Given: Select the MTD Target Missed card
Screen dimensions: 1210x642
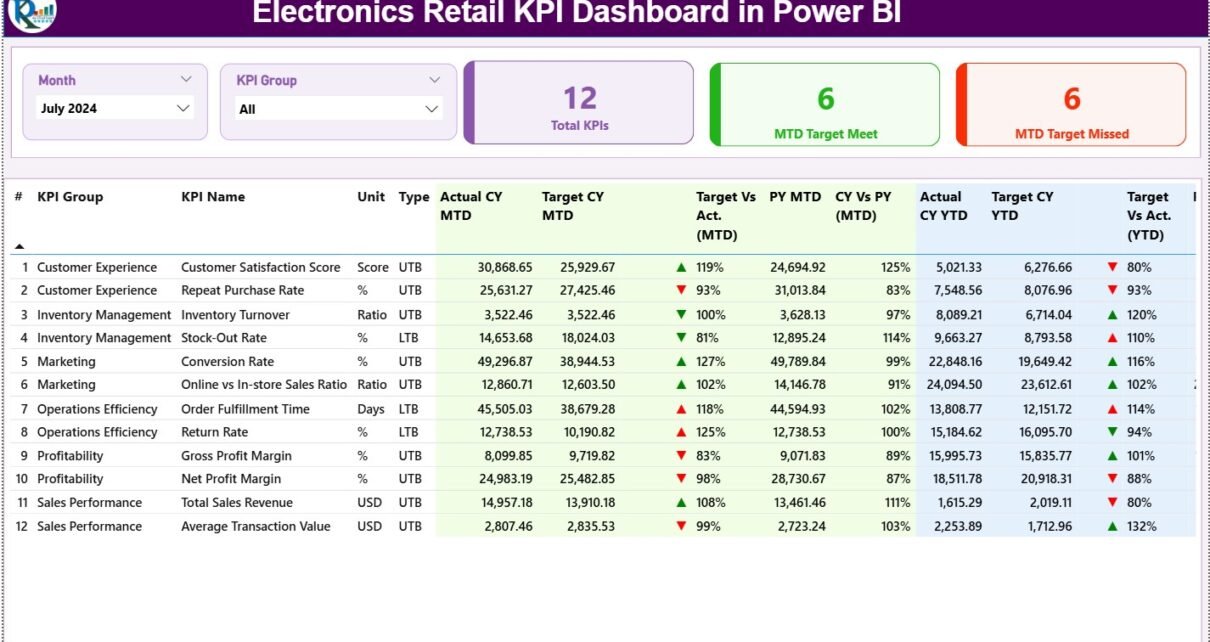Looking at the screenshot, I should 1071,105.
